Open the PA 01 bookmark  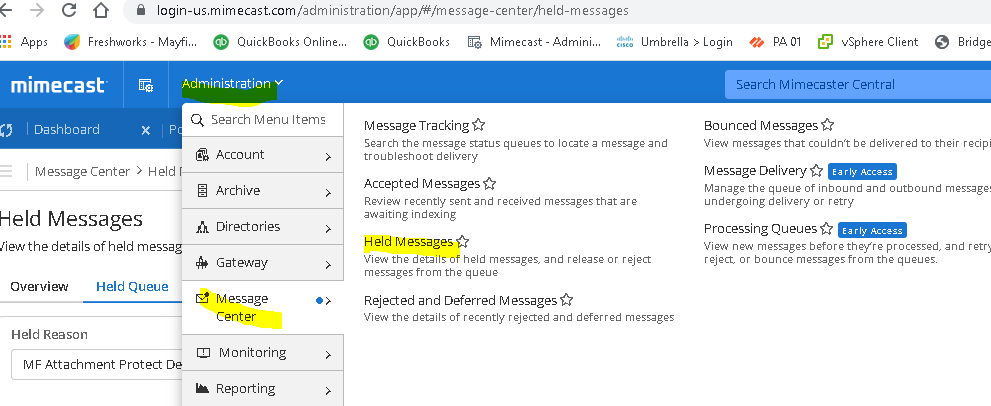click(x=775, y=42)
